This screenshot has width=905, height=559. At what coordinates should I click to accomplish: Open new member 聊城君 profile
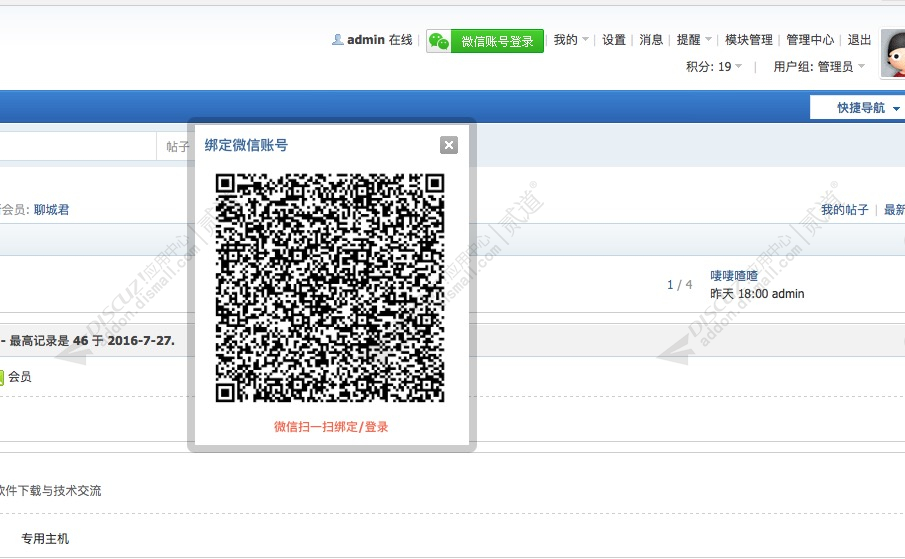coord(51,210)
